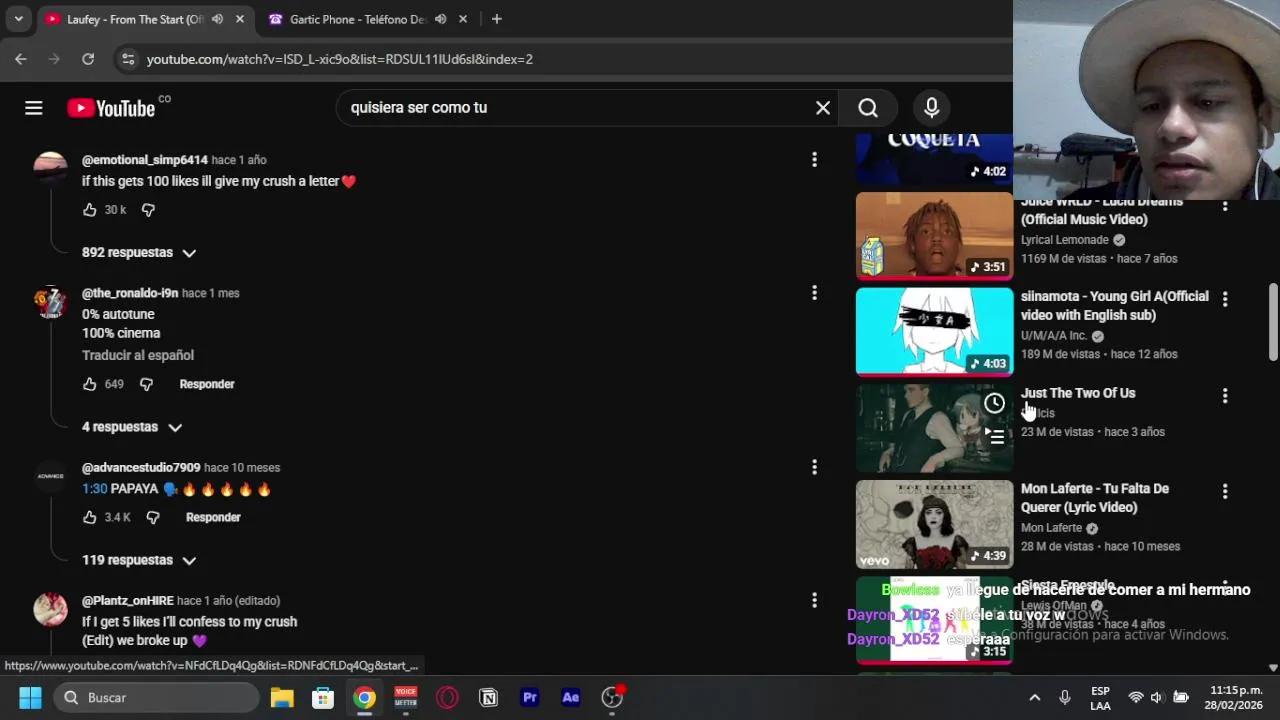Image resolution: width=1280 pixels, height=720 pixels.
Task: Open Notion from taskbar
Action: point(489,697)
